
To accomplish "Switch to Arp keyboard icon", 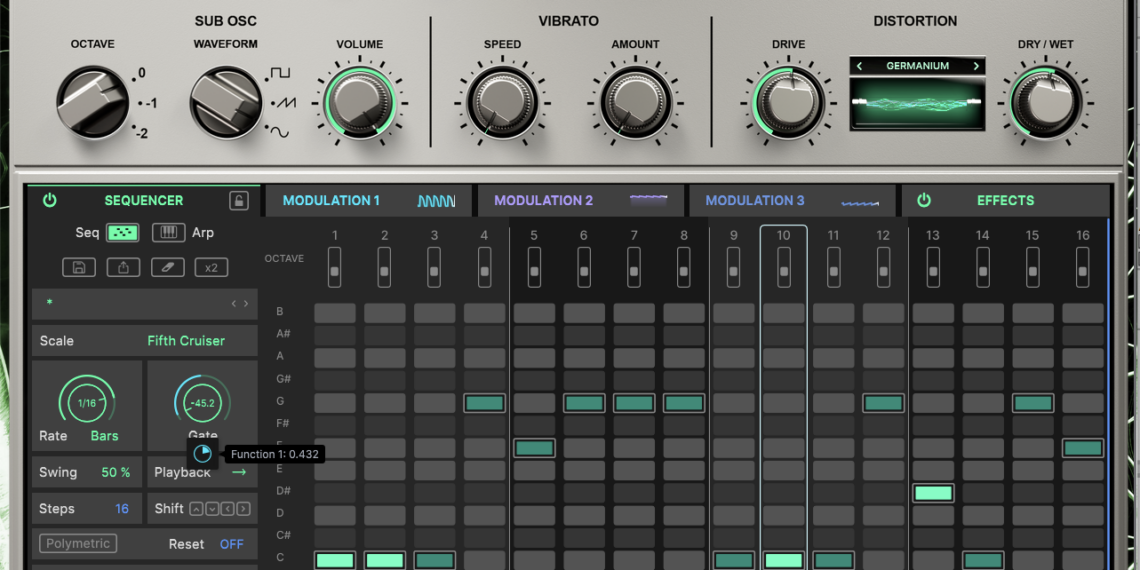I will click(169, 232).
